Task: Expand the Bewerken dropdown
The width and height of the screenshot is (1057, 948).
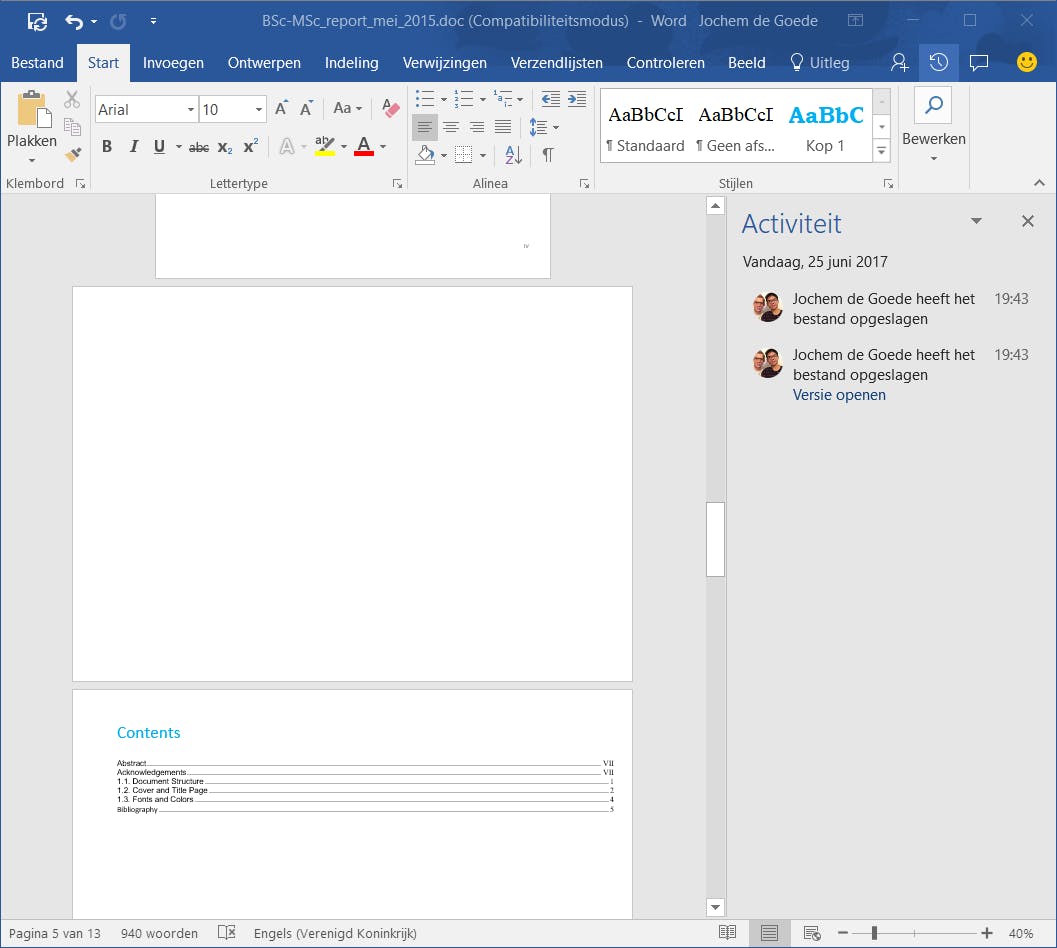Action: [x=933, y=140]
